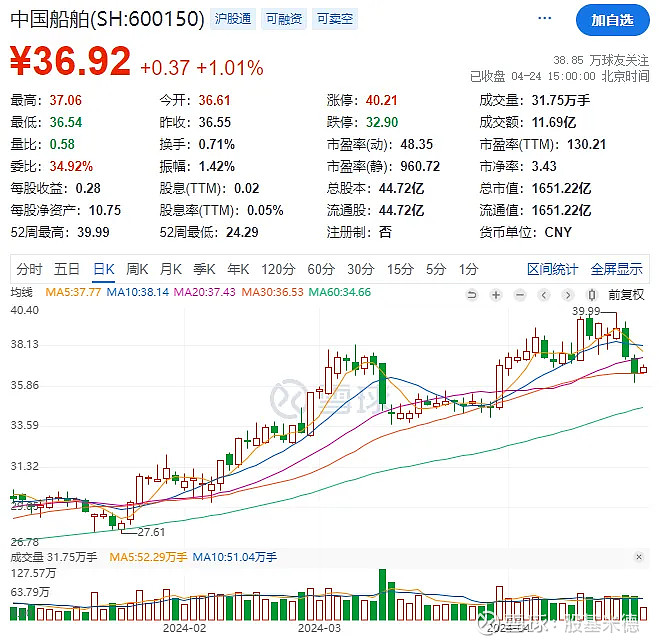Pan chart right with right arrow icon
The width and height of the screenshot is (659, 644).
[x=568, y=295]
